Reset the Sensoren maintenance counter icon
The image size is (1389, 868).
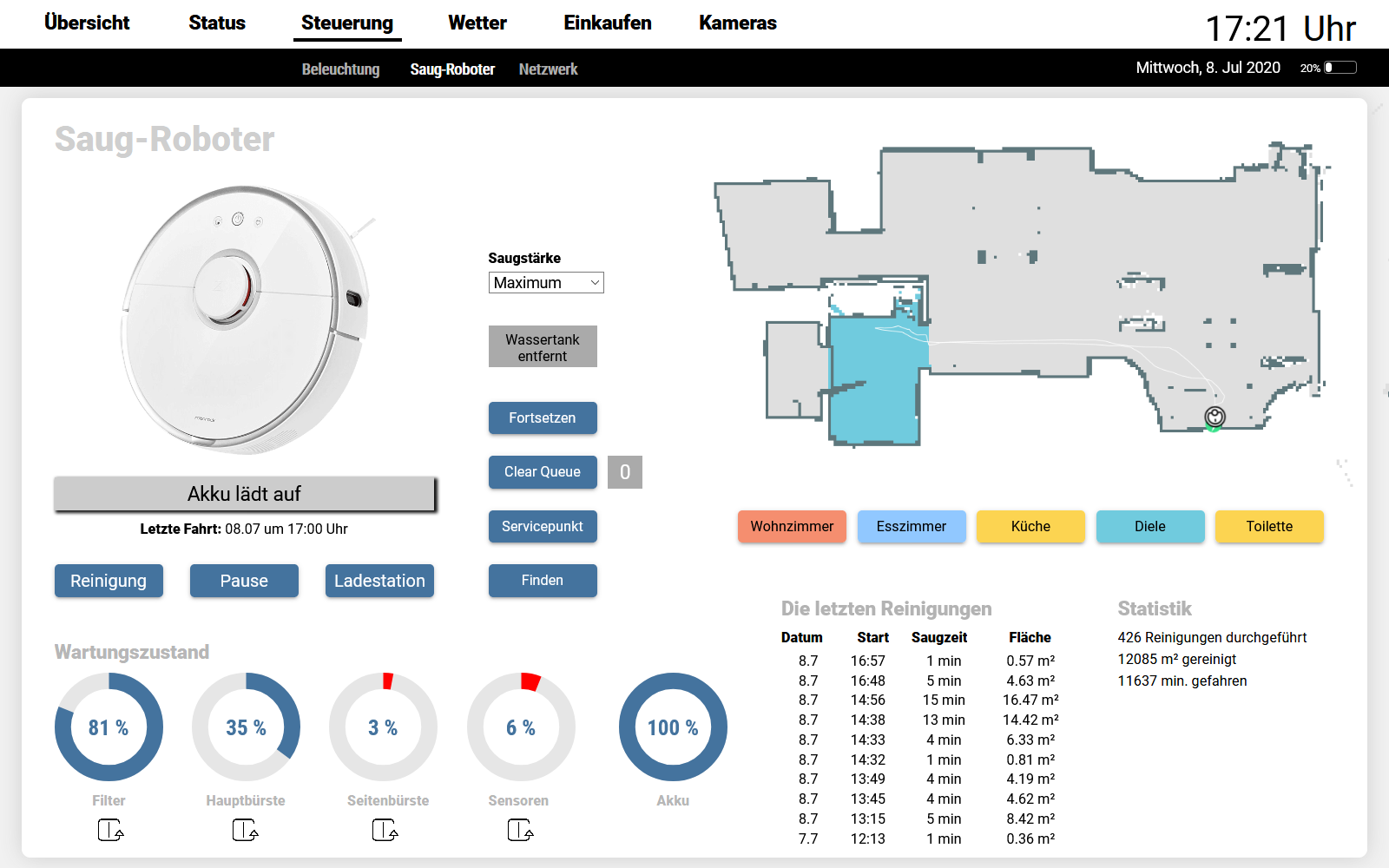[520, 831]
